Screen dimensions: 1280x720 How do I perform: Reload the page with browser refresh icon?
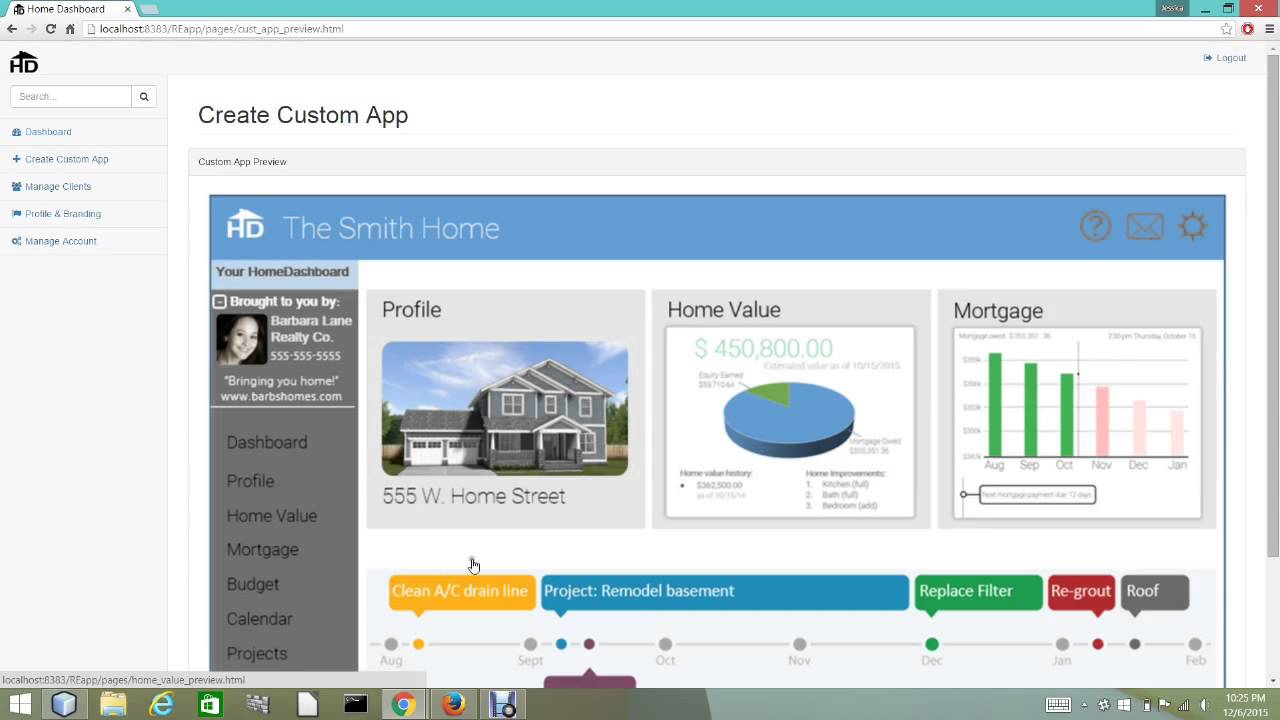[51, 29]
